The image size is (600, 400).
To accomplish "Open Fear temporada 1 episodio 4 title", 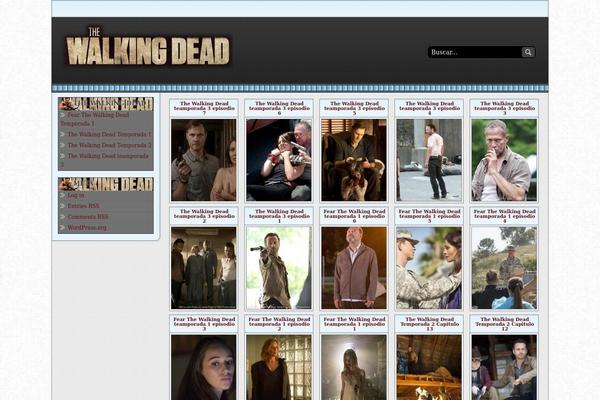I will (x=504, y=216).
